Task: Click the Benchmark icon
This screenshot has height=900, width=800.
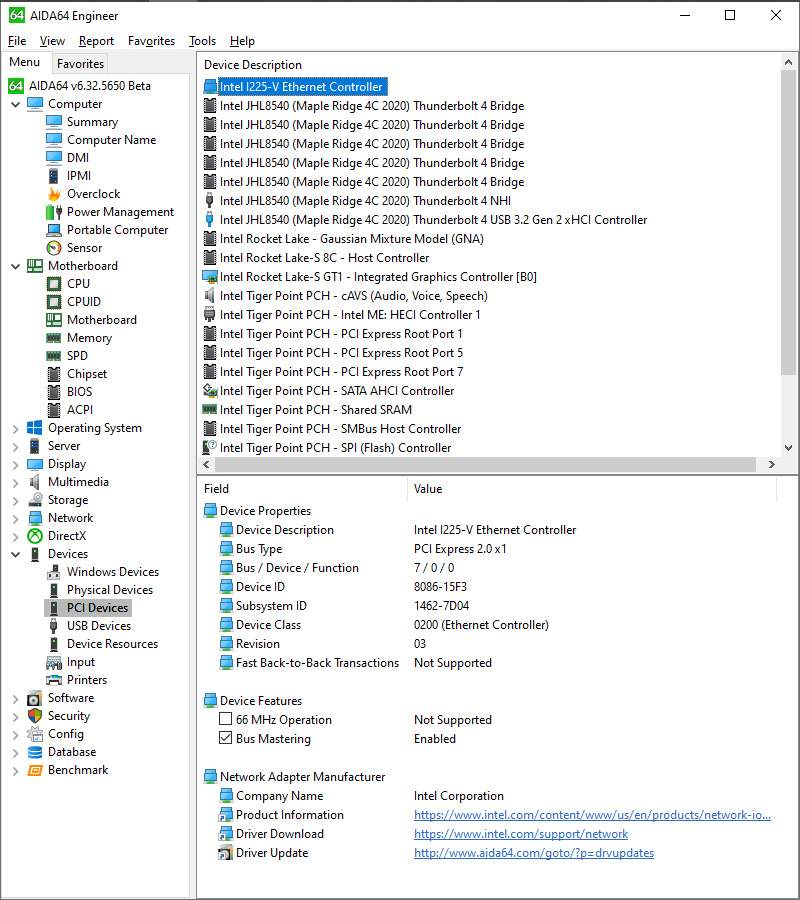Action: [x=35, y=770]
